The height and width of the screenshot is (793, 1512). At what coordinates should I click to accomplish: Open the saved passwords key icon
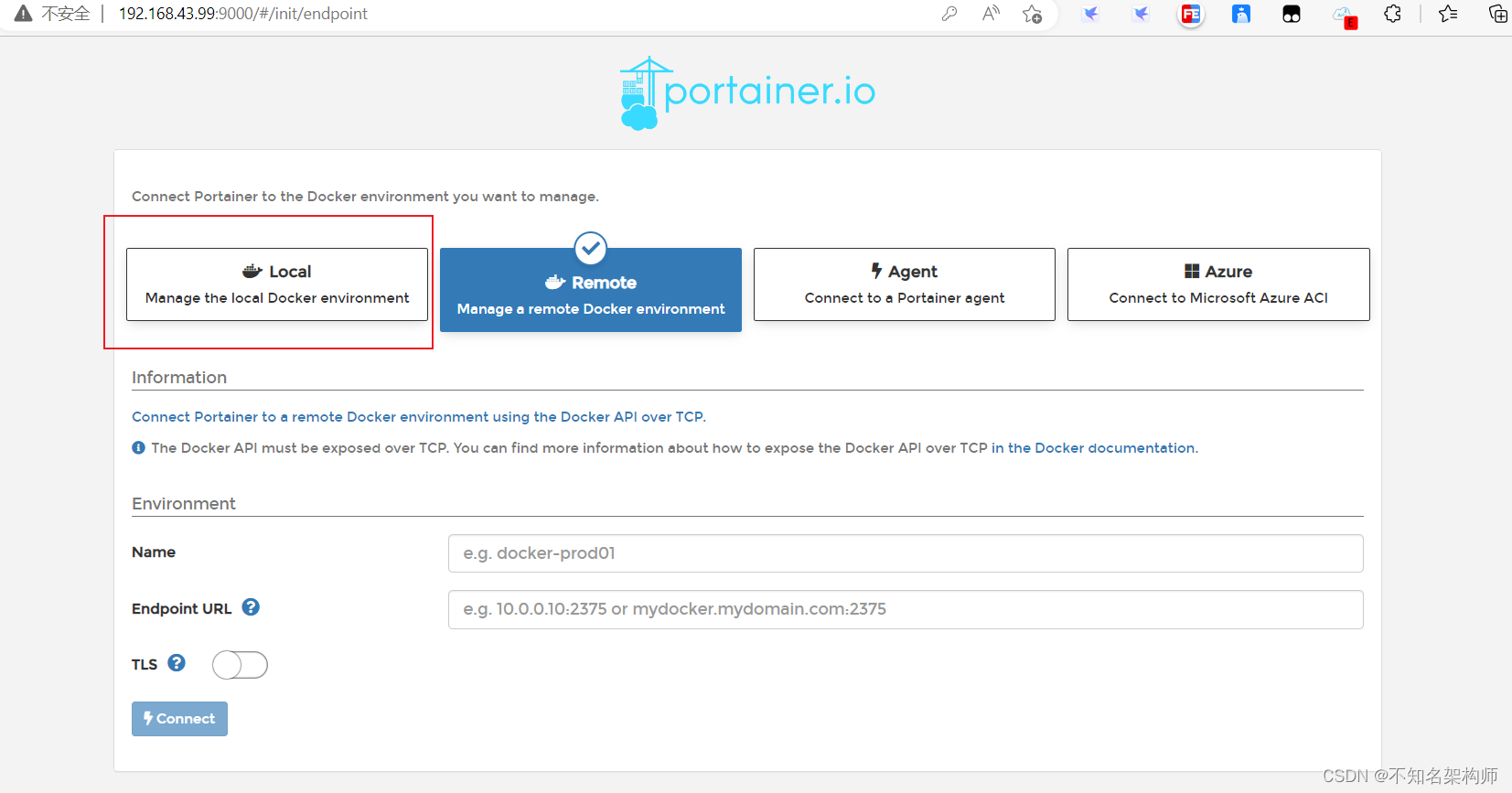tap(949, 14)
